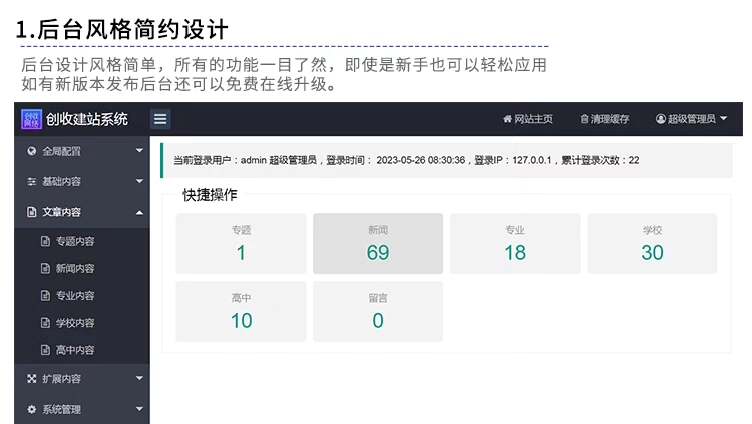Toggle the sidebar with the hamburger button
The height and width of the screenshot is (424, 752).
click(160, 119)
